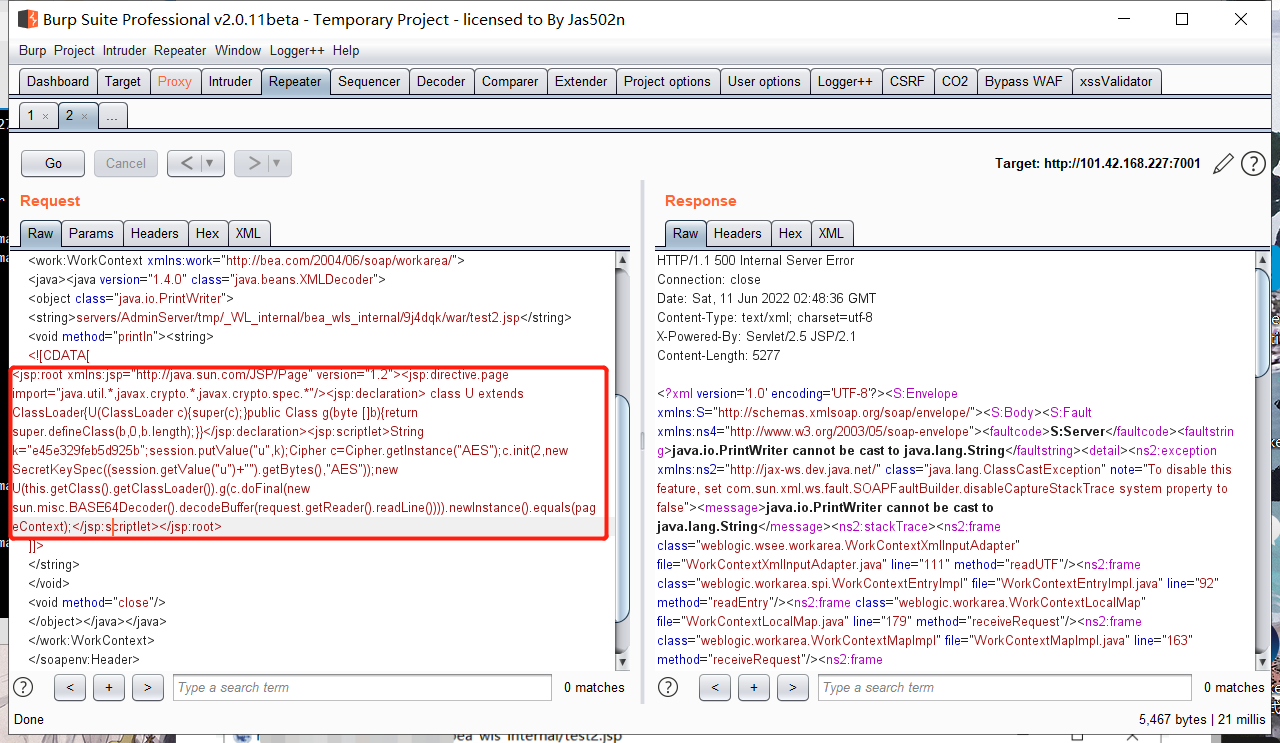Select request XML view tab
Image resolution: width=1280 pixels, height=743 pixels.
coord(248,233)
